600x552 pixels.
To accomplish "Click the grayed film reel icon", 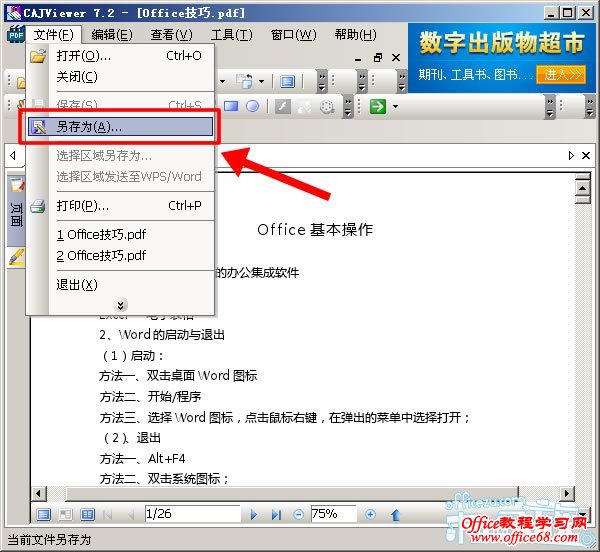I will coord(328,107).
